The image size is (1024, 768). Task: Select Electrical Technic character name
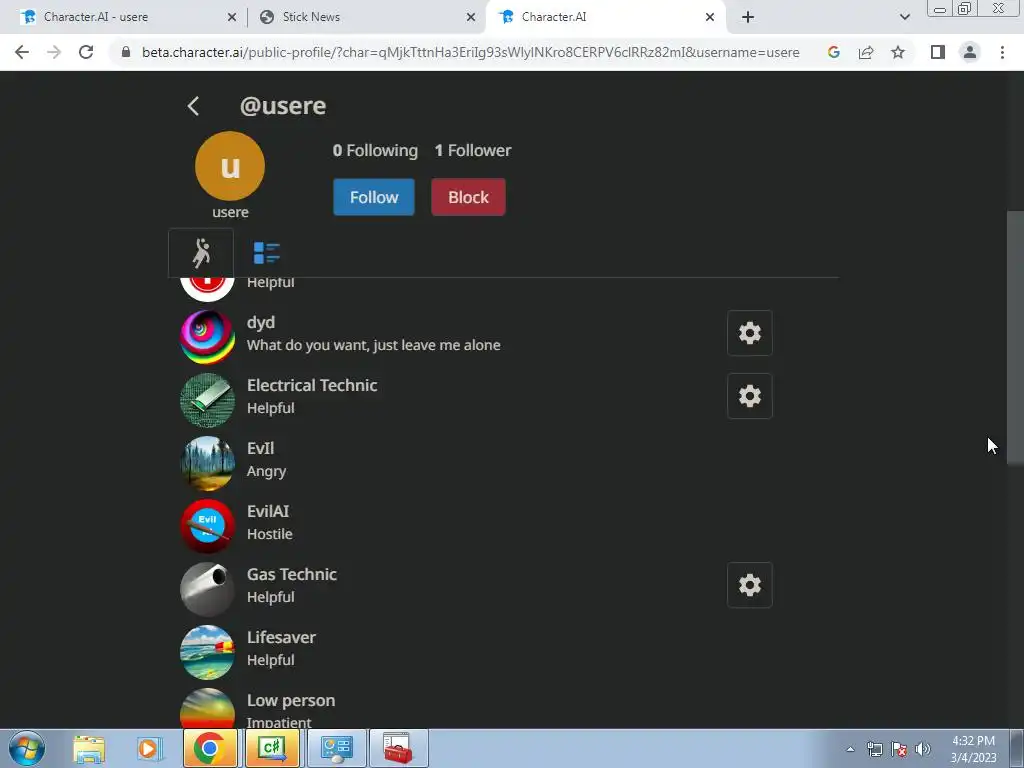pyautogui.click(x=312, y=385)
